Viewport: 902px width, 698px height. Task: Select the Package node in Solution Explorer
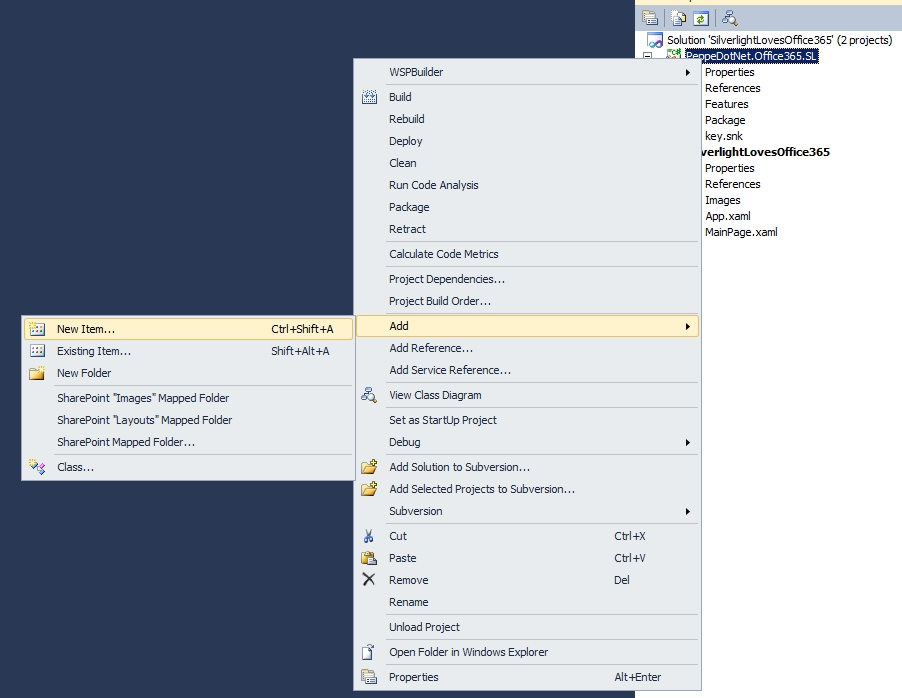[x=725, y=120]
